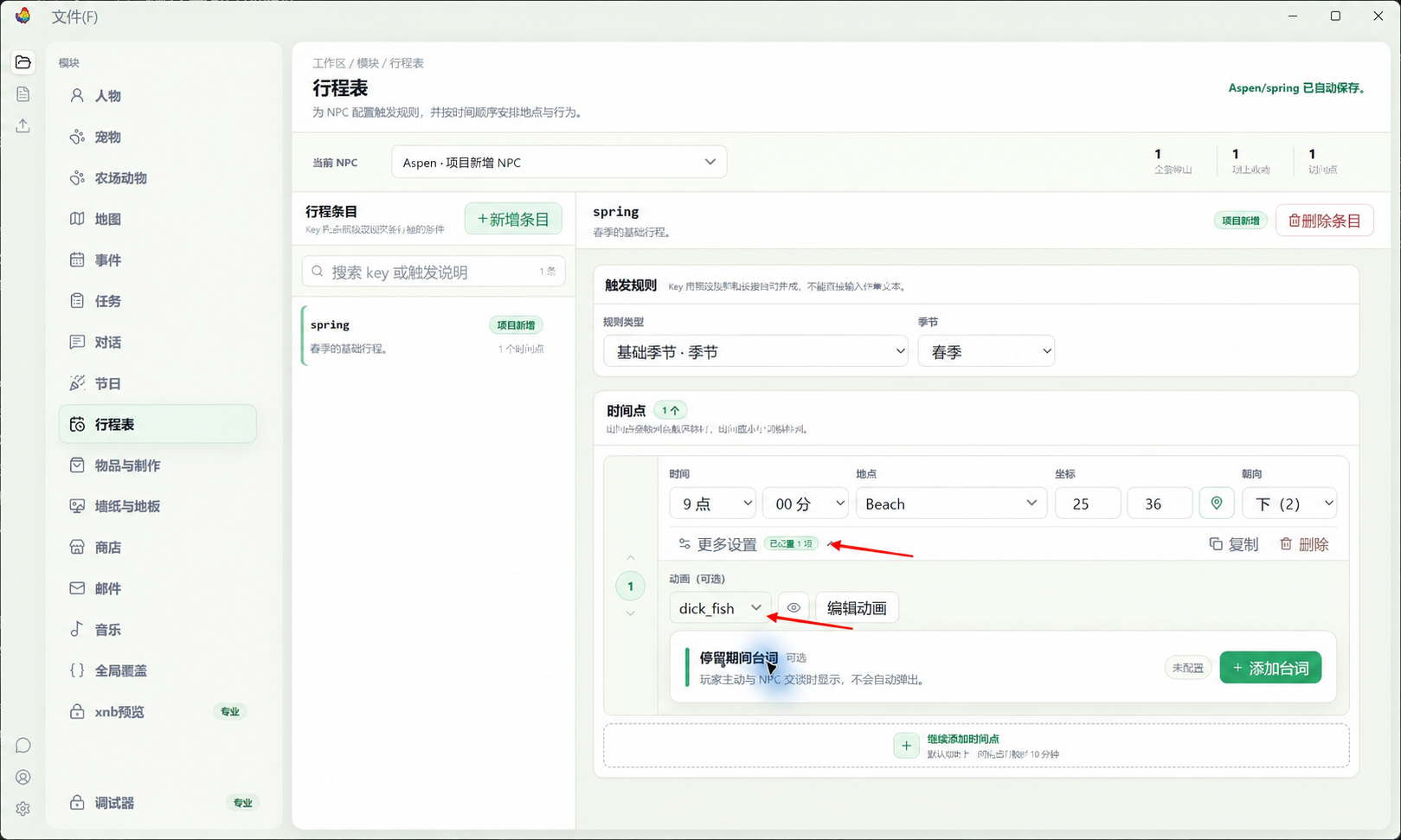Screen dimensions: 1401x840
Task: Click the 新增条目 button
Action: 513,220
